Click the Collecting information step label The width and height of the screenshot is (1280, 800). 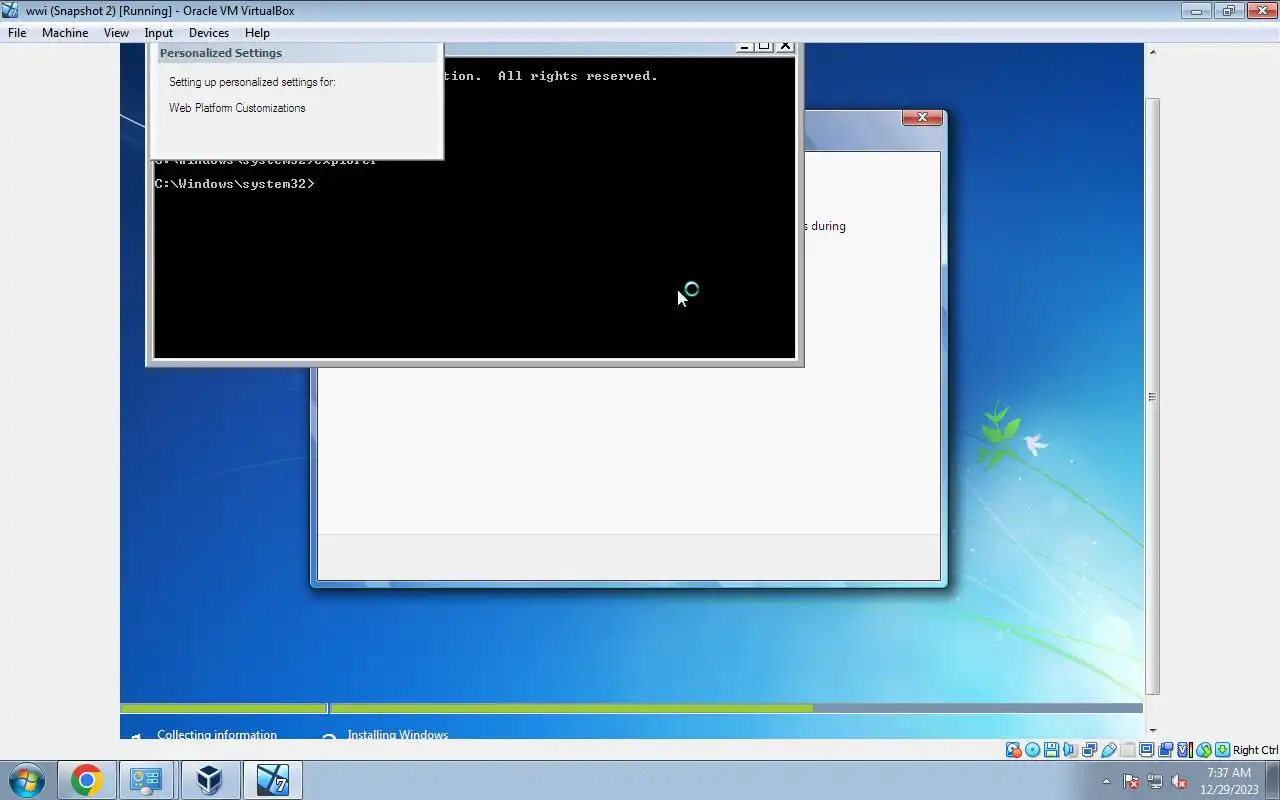tap(217, 734)
